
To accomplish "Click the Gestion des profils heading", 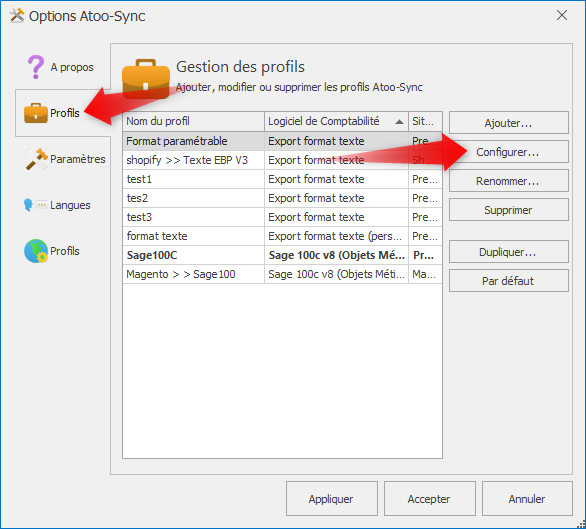I will (x=240, y=67).
